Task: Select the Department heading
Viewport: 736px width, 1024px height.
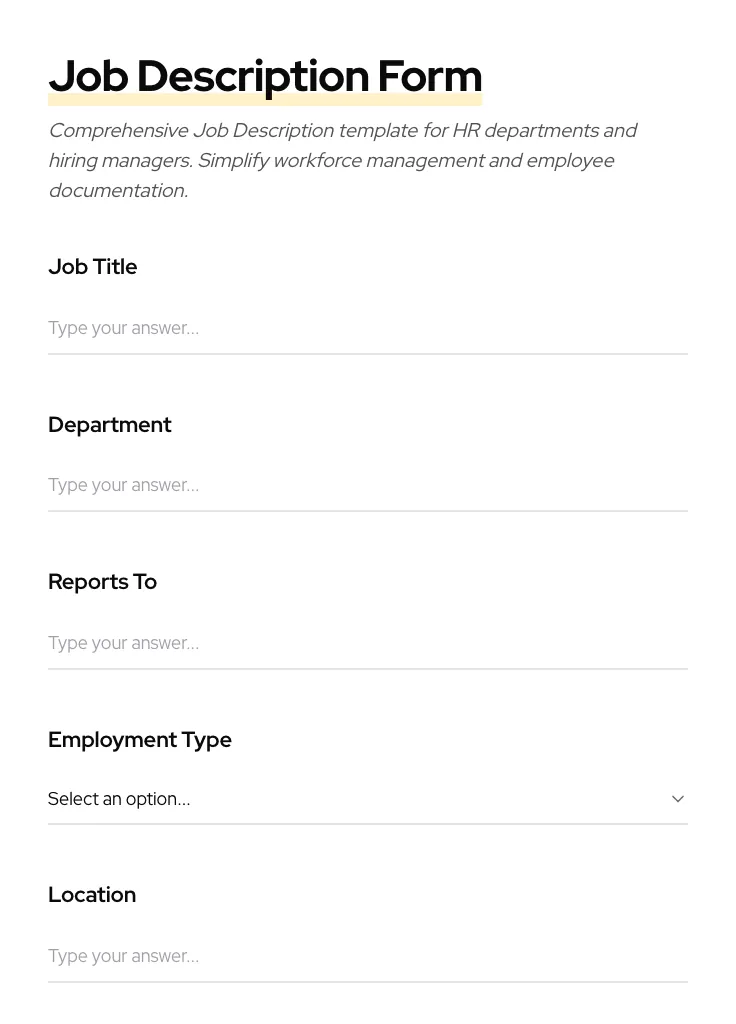Action: tap(110, 425)
